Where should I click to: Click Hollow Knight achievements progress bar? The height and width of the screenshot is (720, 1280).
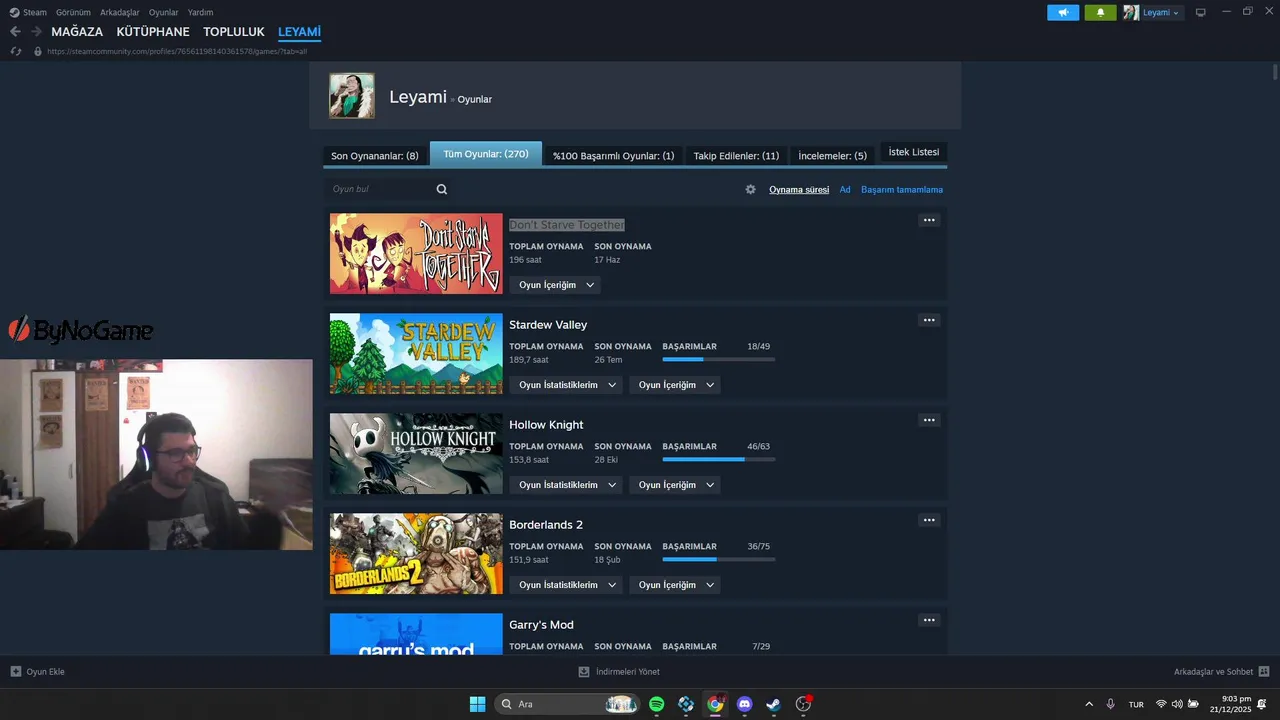click(719, 459)
